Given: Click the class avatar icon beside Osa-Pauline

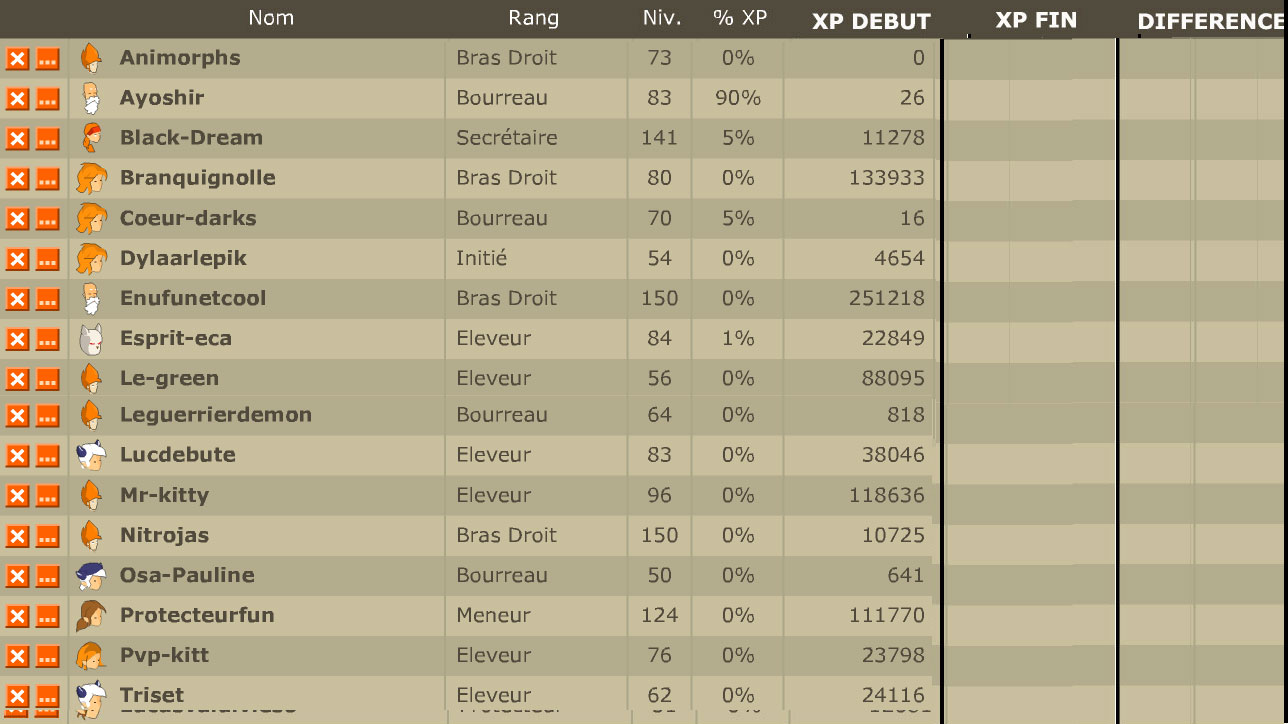Looking at the screenshot, I should (91, 575).
